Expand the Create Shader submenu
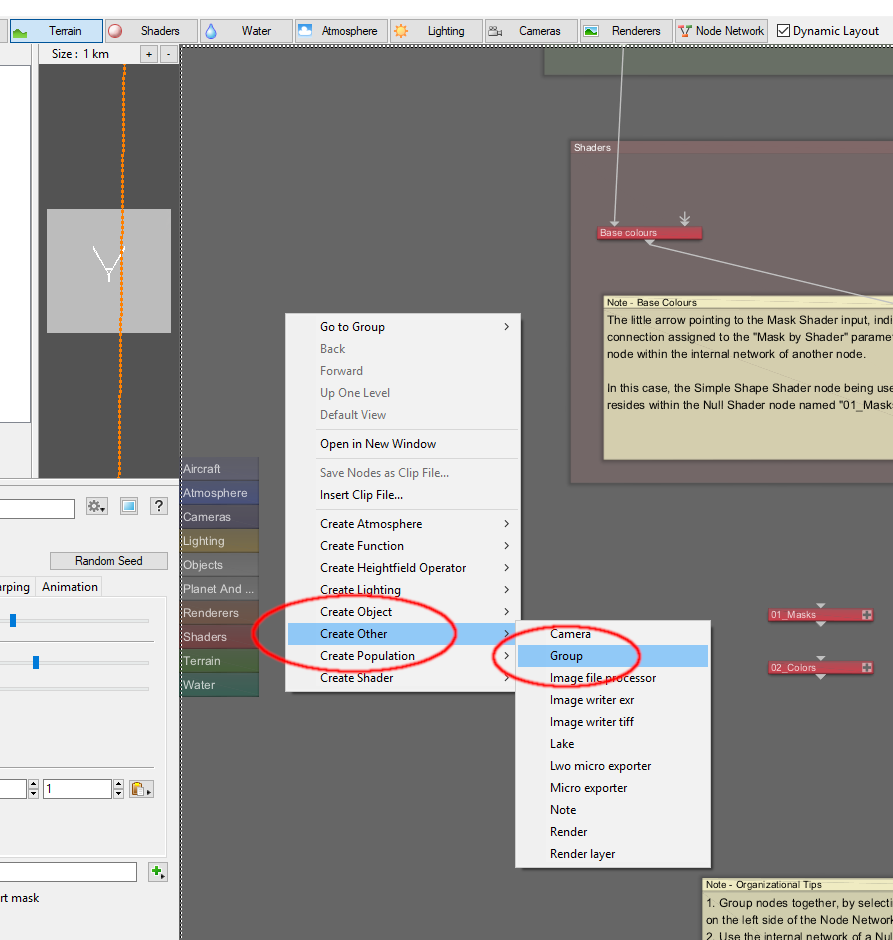 [x=403, y=678]
